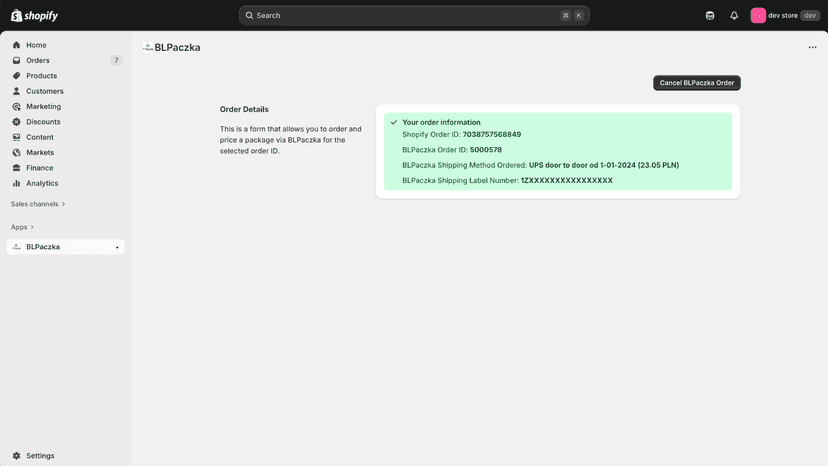This screenshot has width=828, height=466.
Task: Open the Home menu item
Action: click(x=66, y=45)
